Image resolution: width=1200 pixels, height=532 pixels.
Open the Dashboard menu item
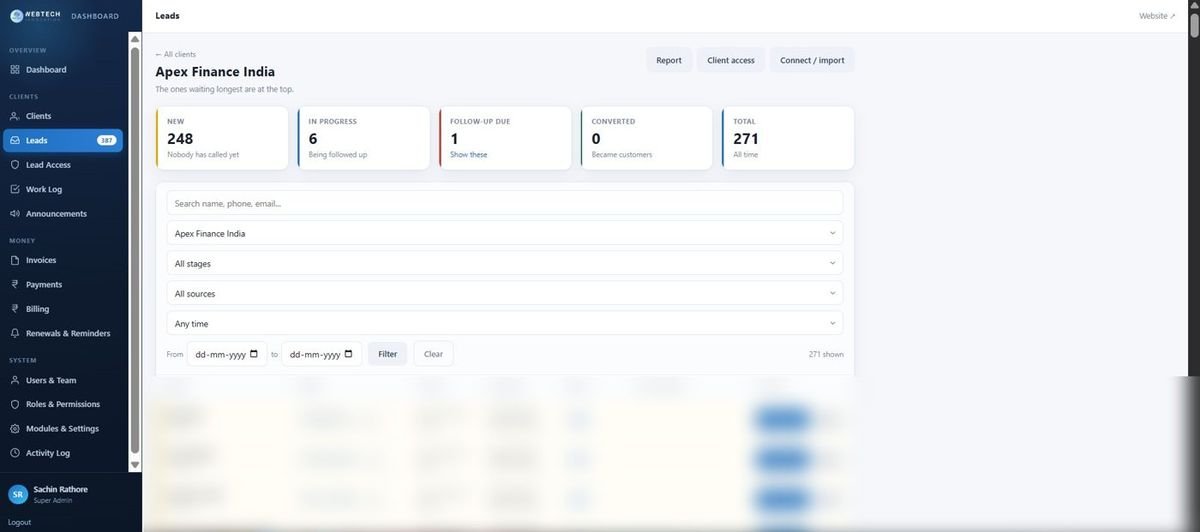(63, 70)
